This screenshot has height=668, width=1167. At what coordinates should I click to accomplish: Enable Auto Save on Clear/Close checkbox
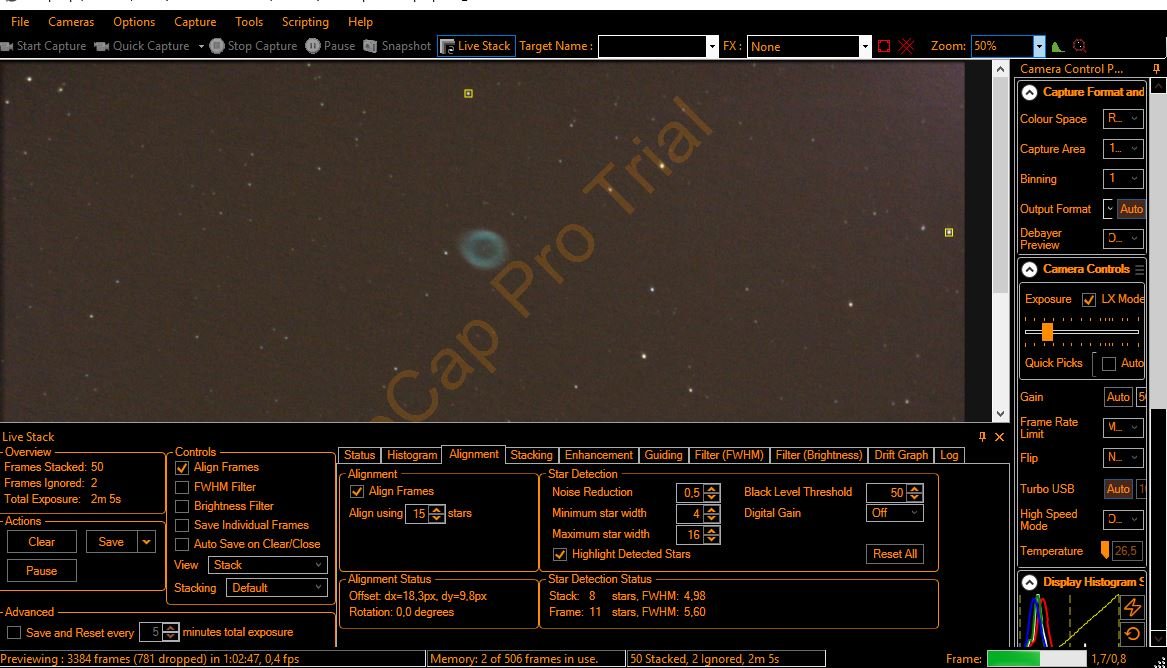182,545
